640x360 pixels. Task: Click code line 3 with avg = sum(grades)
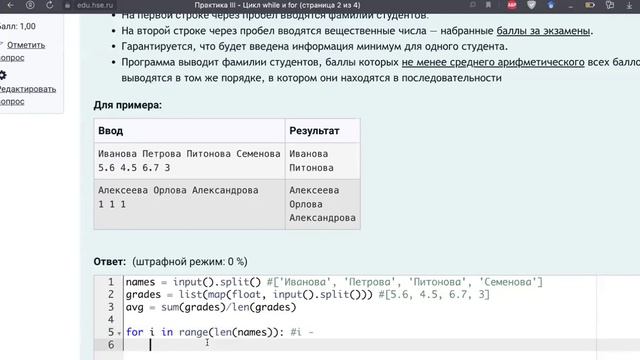211,307
